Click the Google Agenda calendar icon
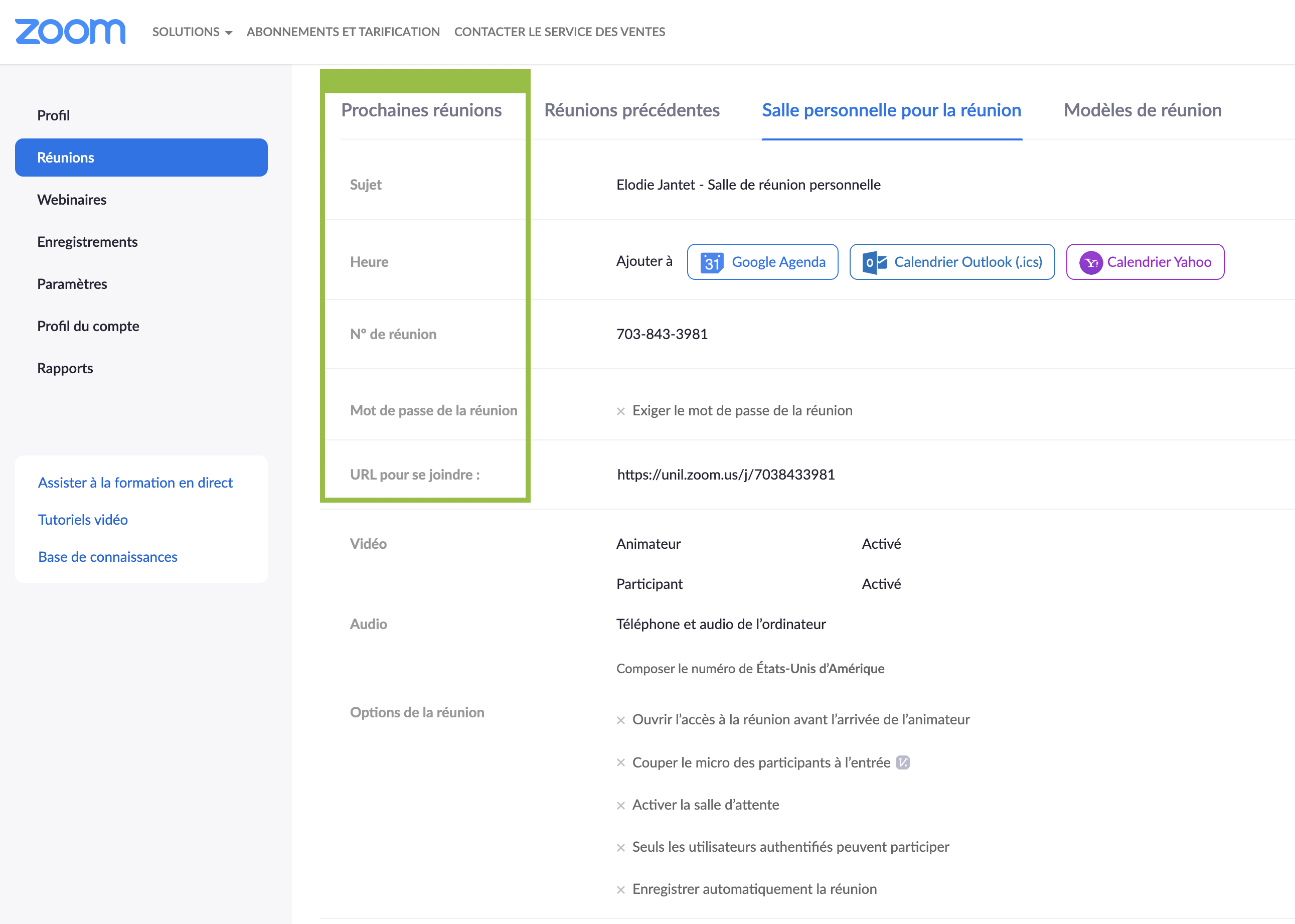The width and height of the screenshot is (1295, 924). [712, 262]
